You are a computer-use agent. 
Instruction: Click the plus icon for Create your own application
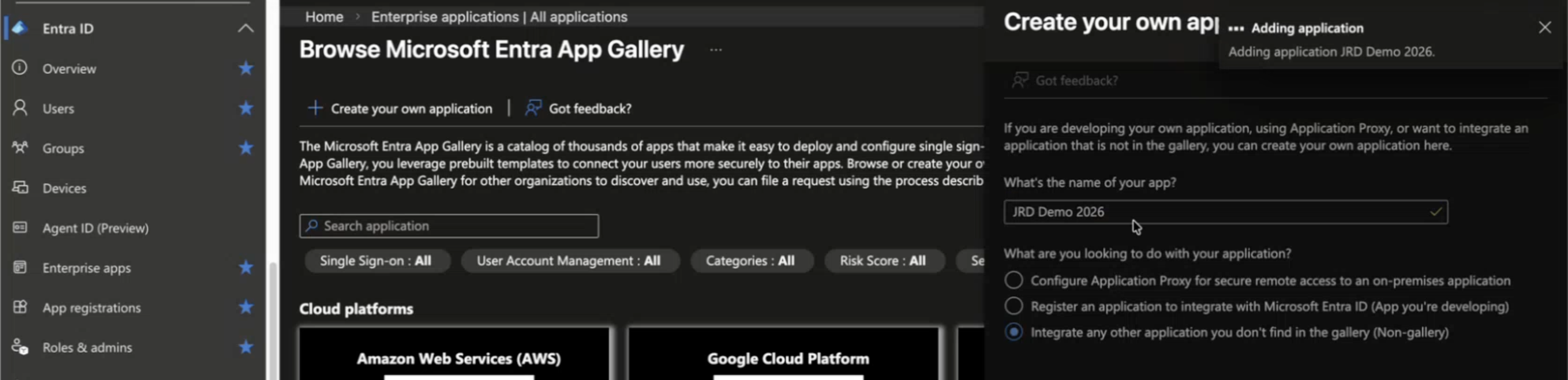pos(315,108)
